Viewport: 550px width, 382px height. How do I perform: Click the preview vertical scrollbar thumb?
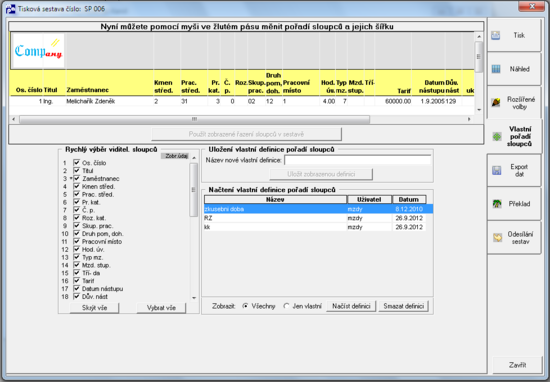pyautogui.click(x=479, y=57)
